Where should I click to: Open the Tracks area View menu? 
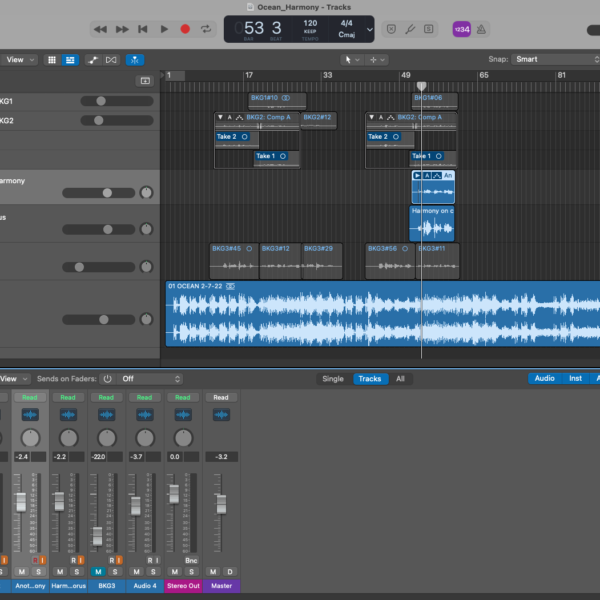pyautogui.click(x=20, y=60)
